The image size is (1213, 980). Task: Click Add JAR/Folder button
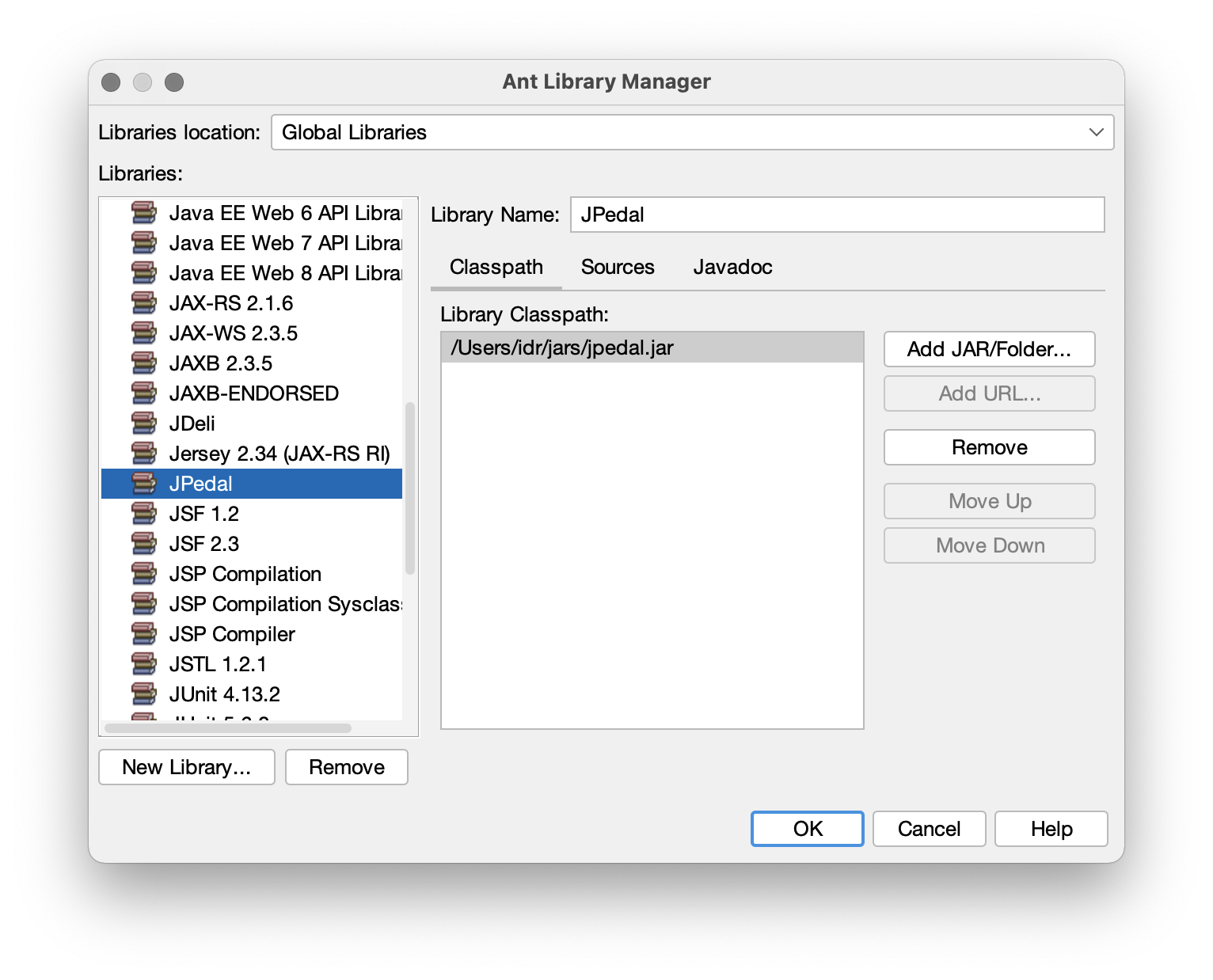(x=989, y=349)
